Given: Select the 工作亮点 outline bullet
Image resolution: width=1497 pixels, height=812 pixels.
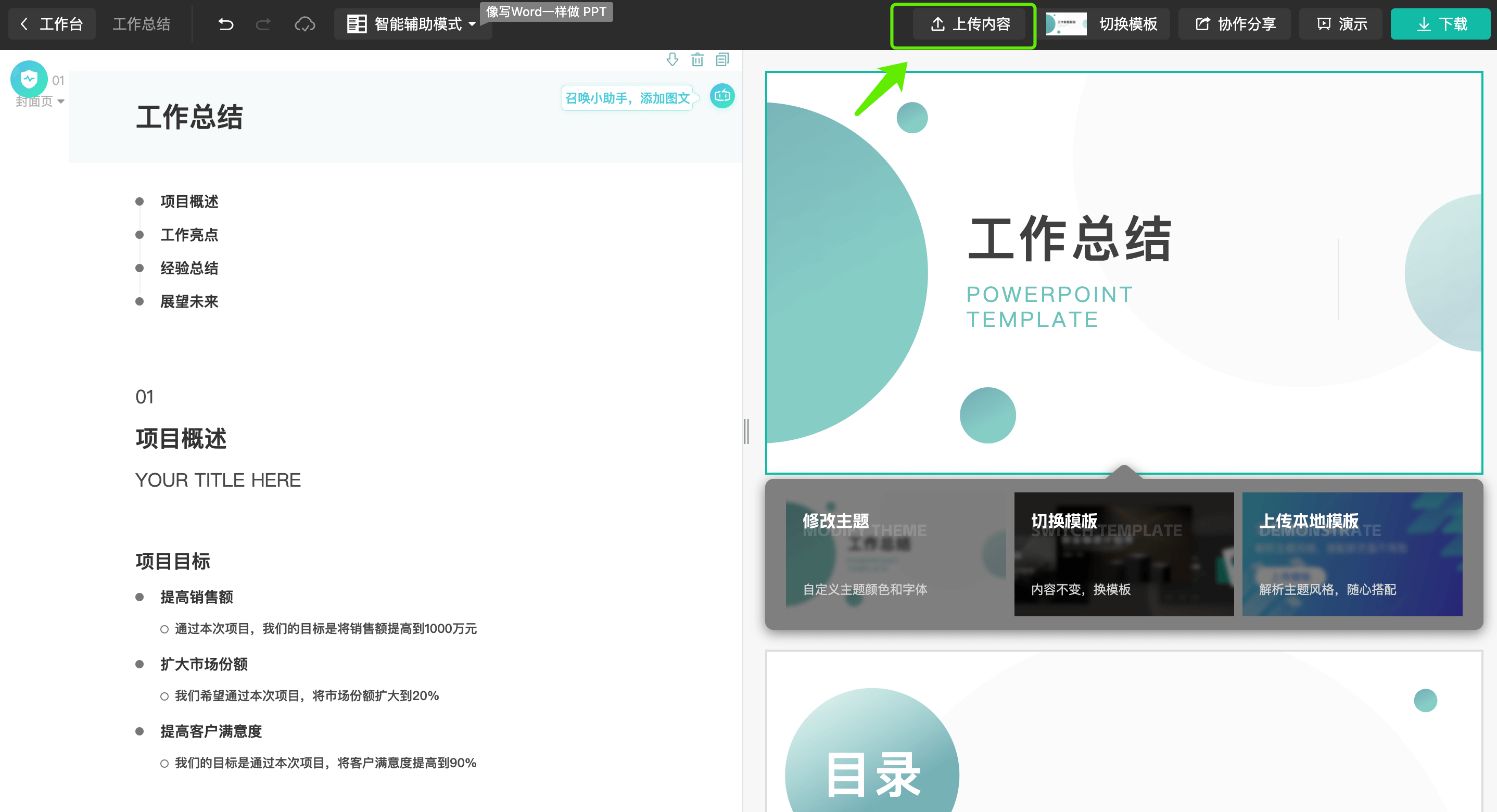Looking at the screenshot, I should click(x=189, y=234).
